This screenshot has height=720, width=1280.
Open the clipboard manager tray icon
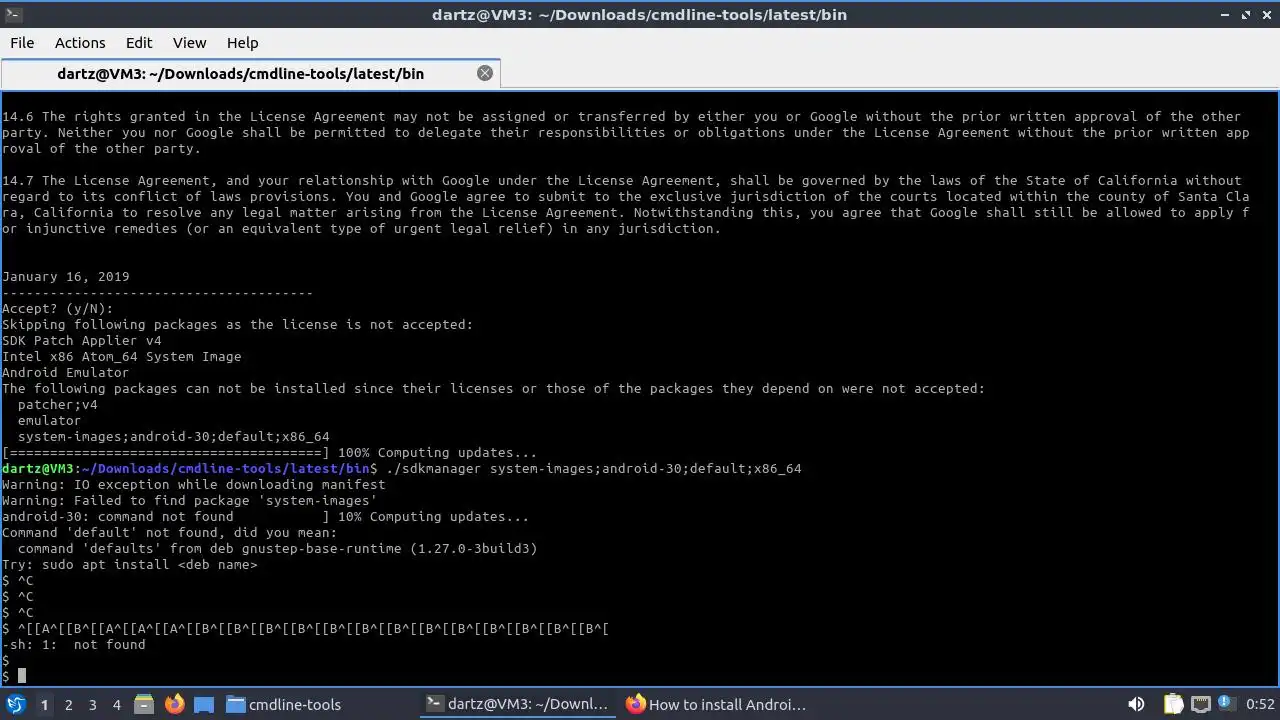click(x=1173, y=704)
